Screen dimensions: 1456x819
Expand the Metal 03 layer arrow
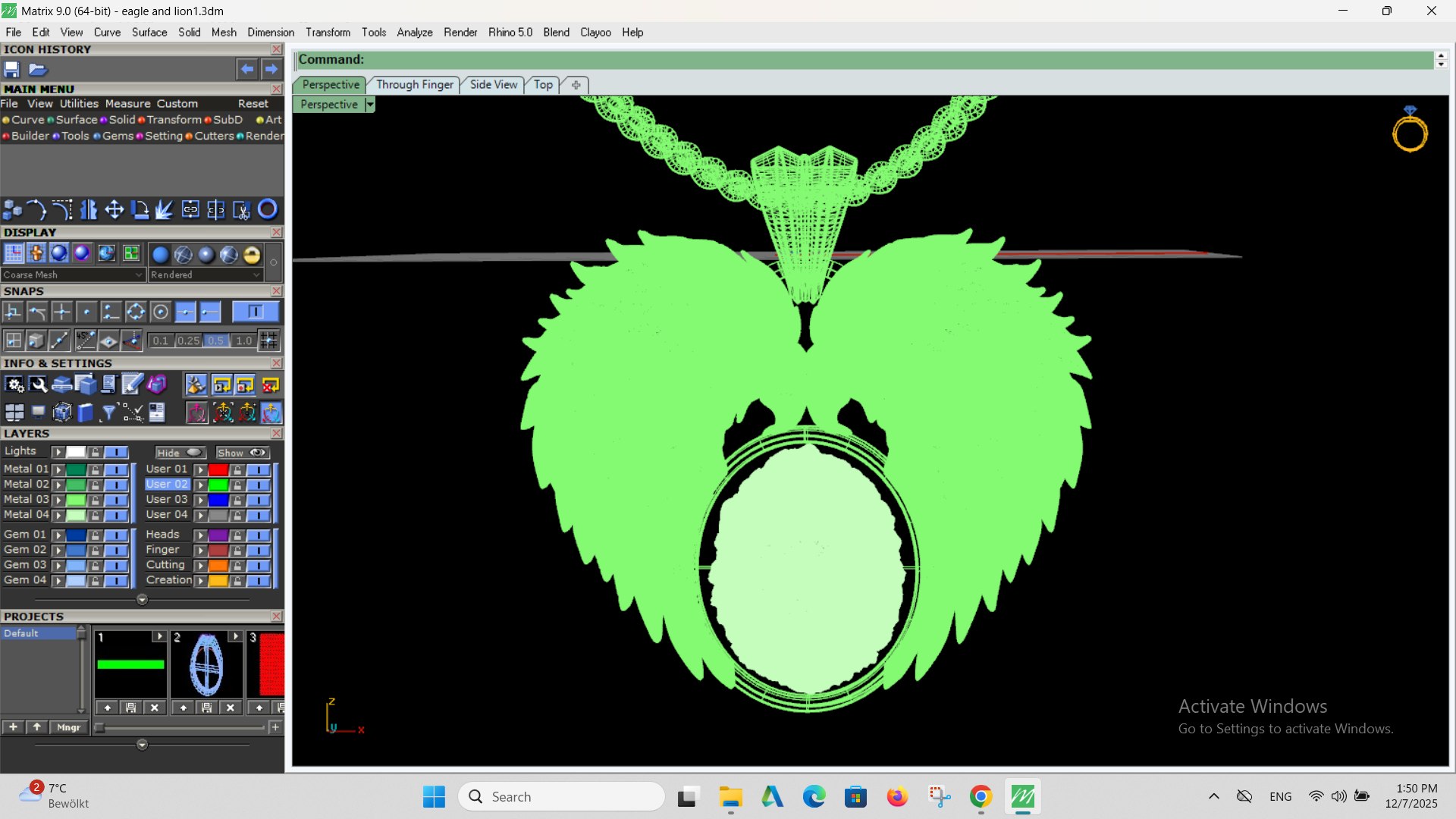click(58, 500)
